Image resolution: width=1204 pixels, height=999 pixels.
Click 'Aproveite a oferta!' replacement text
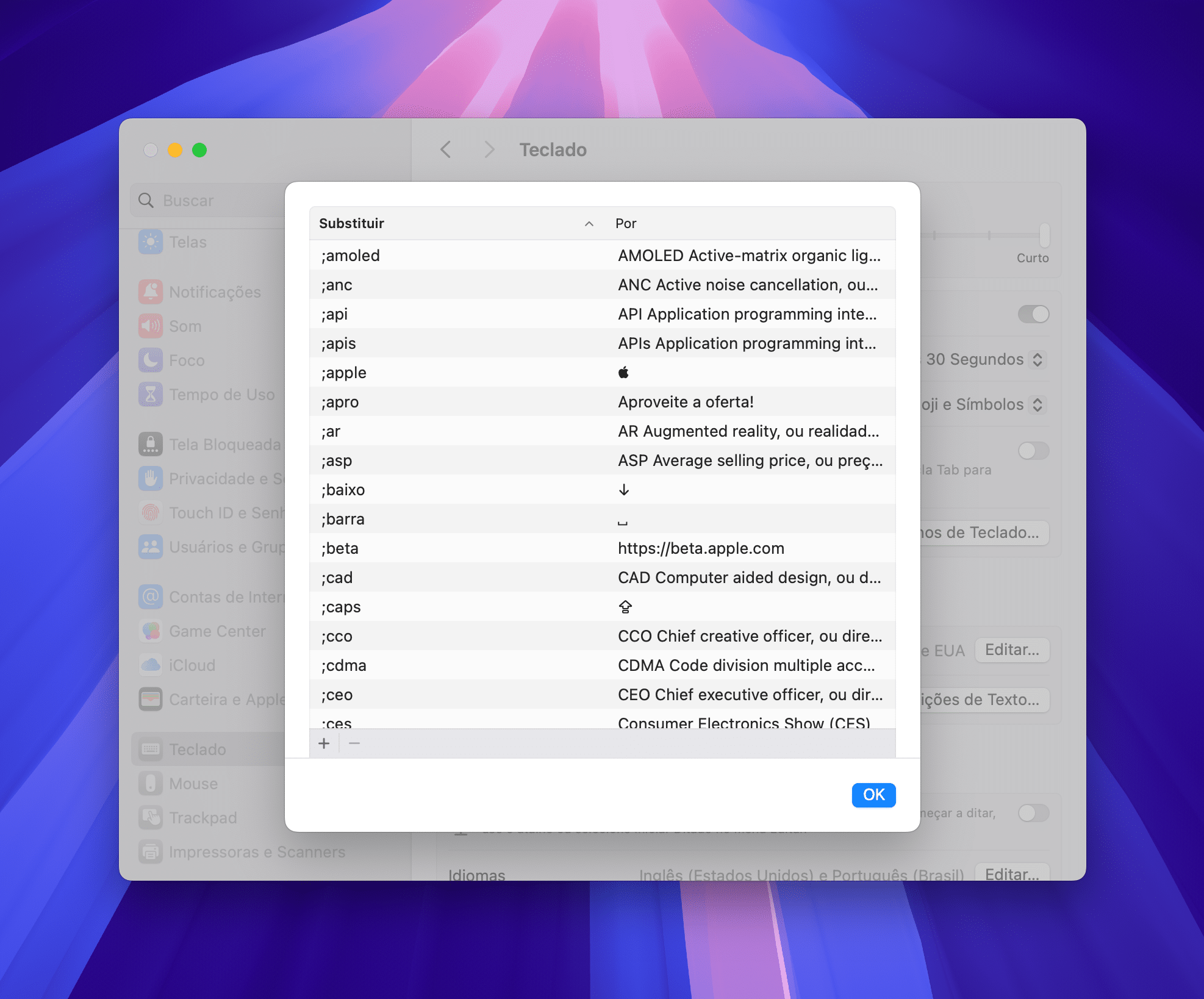686,402
